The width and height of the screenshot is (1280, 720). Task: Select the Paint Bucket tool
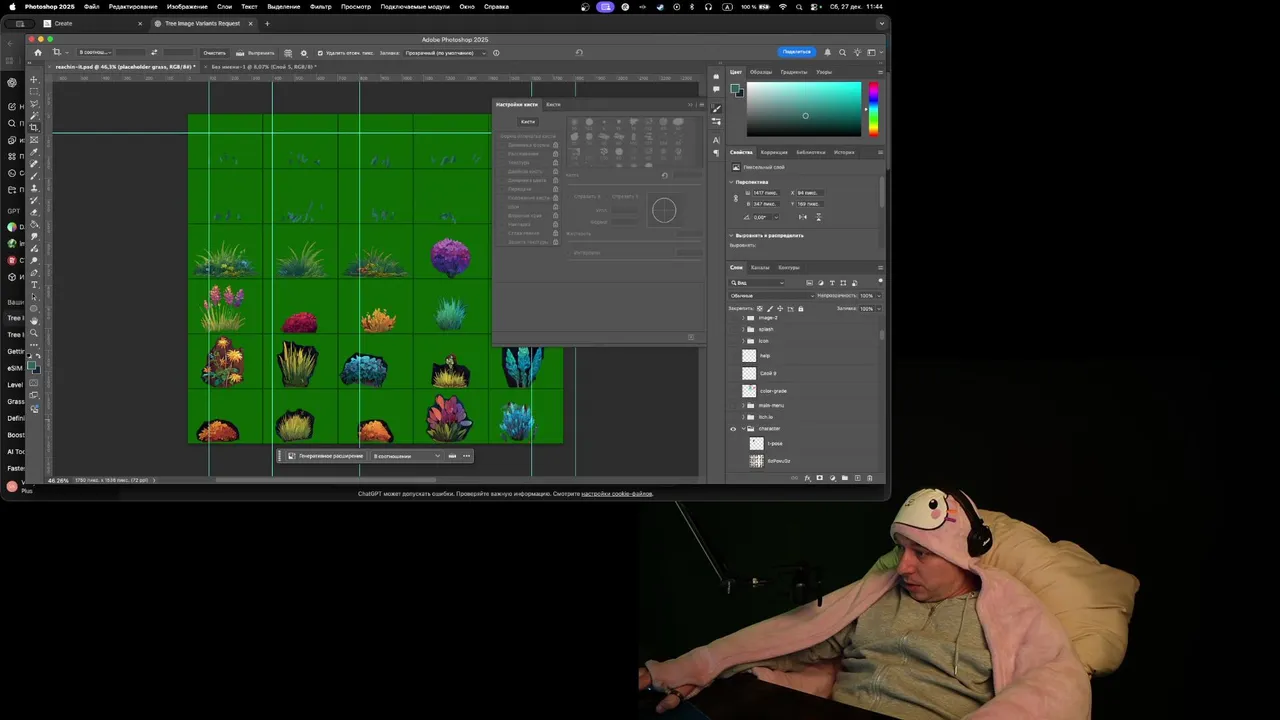point(34,224)
